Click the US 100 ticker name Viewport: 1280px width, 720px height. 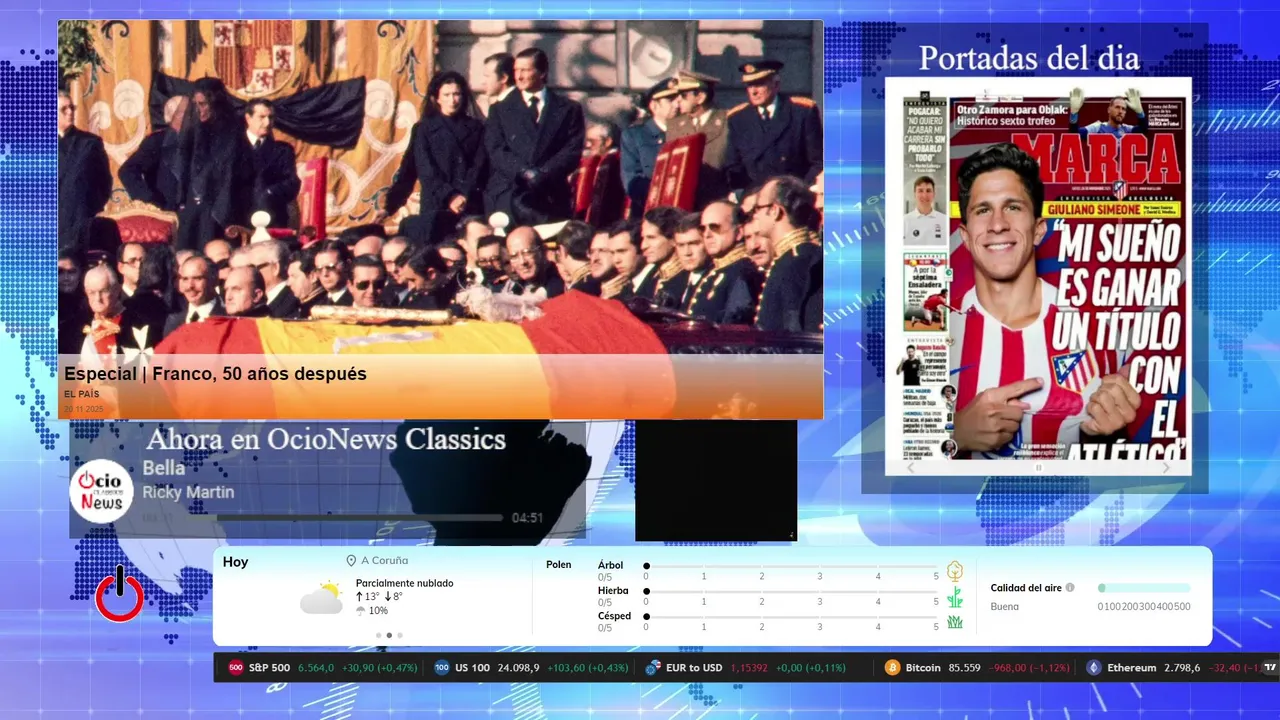(x=472, y=668)
